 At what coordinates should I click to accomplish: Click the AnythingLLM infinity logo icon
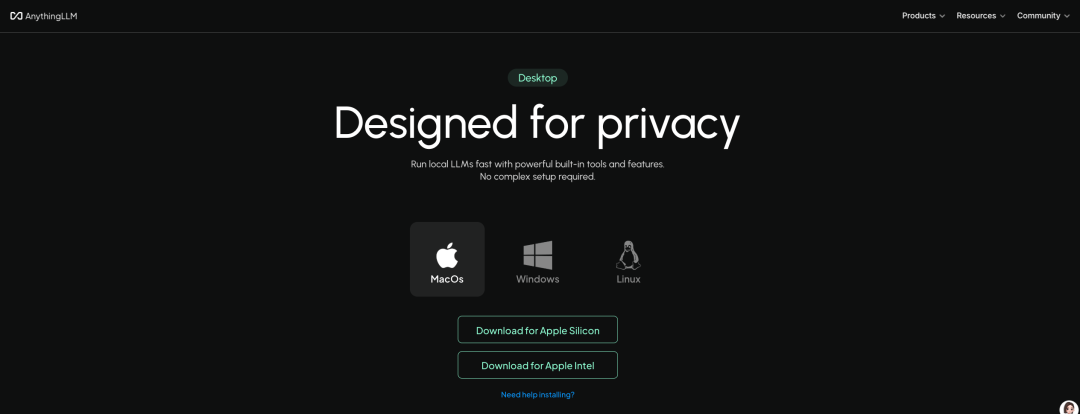16,16
